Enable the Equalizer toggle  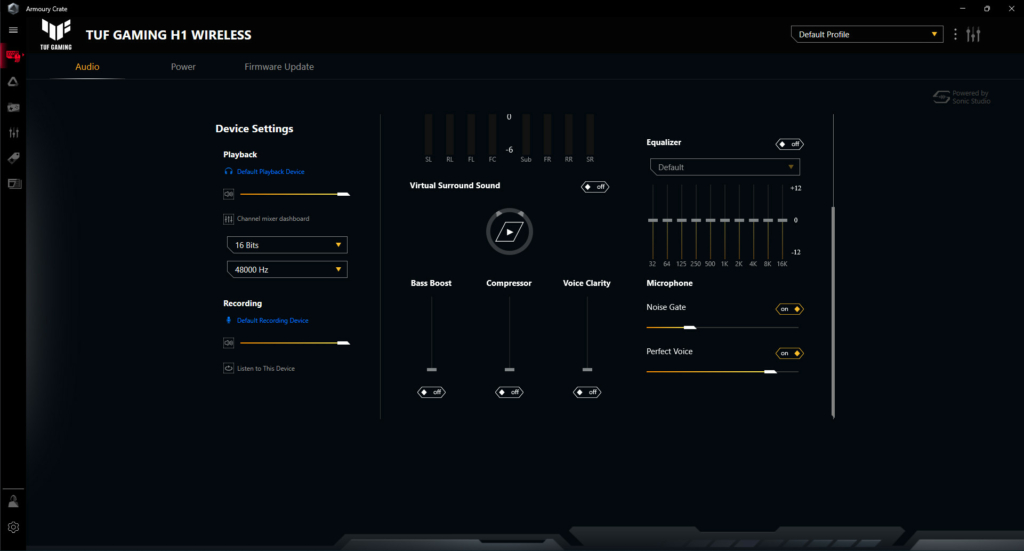tap(790, 144)
